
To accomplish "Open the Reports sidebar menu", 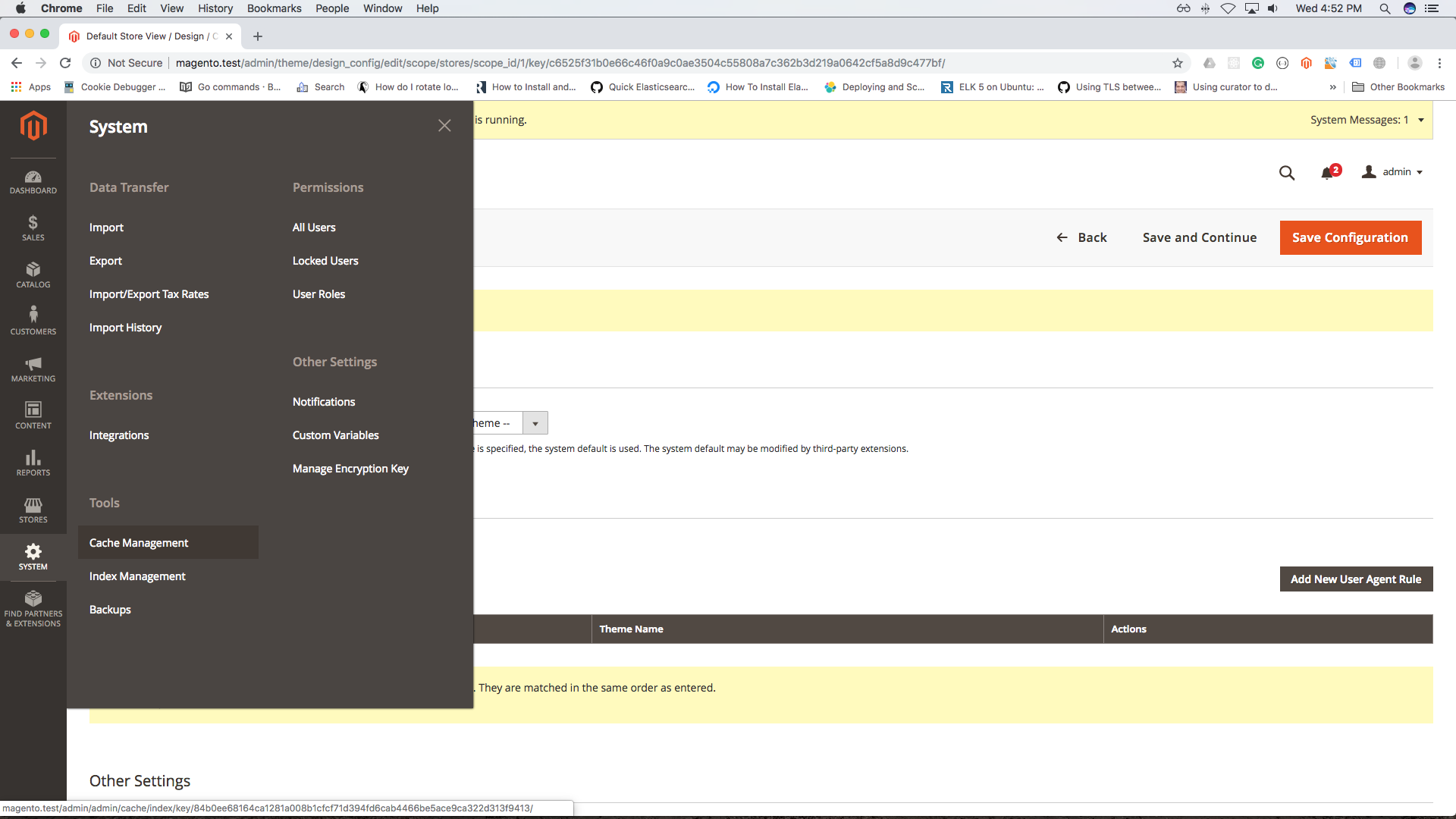I will click(33, 463).
